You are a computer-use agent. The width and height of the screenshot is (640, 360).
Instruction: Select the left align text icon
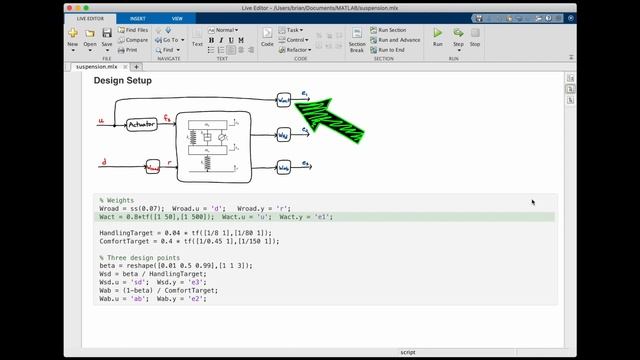231,50
